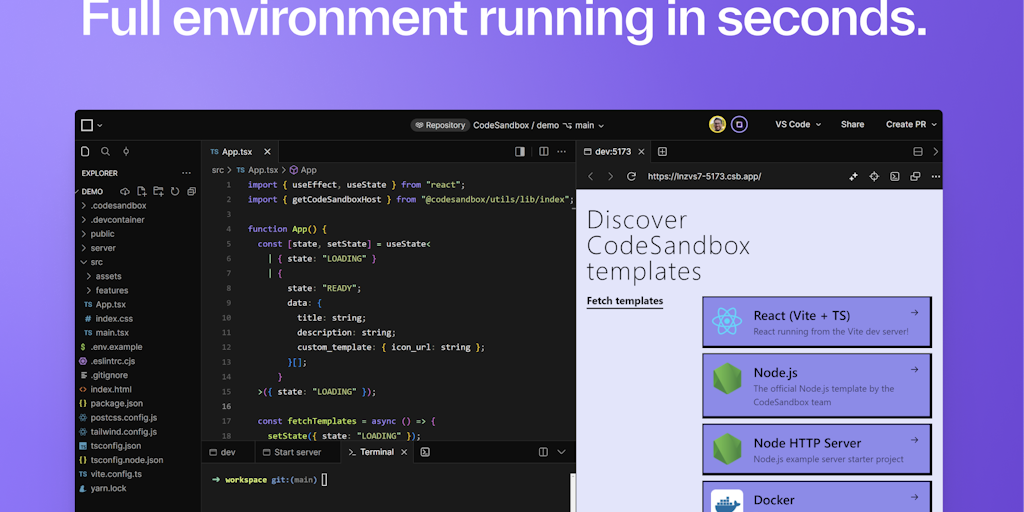The width and height of the screenshot is (1024, 512).
Task: Go forward in the preview browser
Action: pyautogui.click(x=611, y=176)
